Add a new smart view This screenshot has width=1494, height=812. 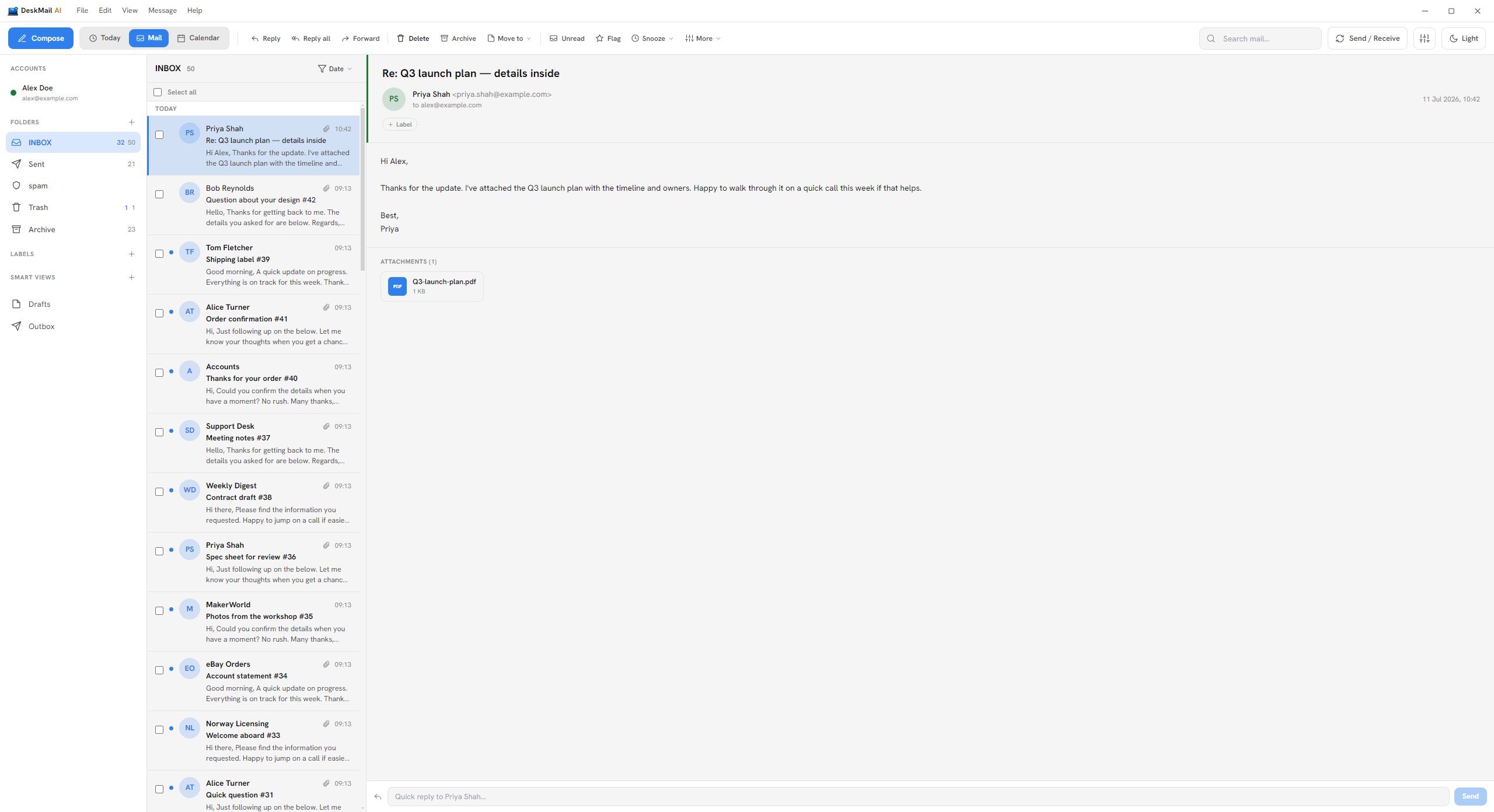click(x=131, y=277)
